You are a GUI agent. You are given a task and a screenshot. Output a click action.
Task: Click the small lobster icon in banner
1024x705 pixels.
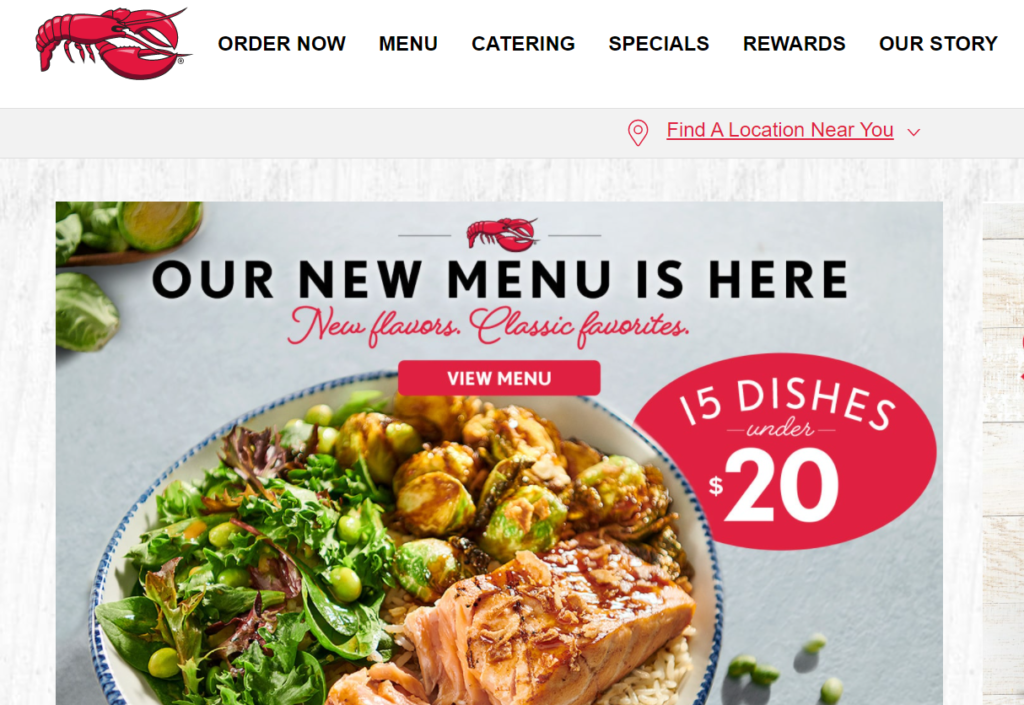pos(502,234)
